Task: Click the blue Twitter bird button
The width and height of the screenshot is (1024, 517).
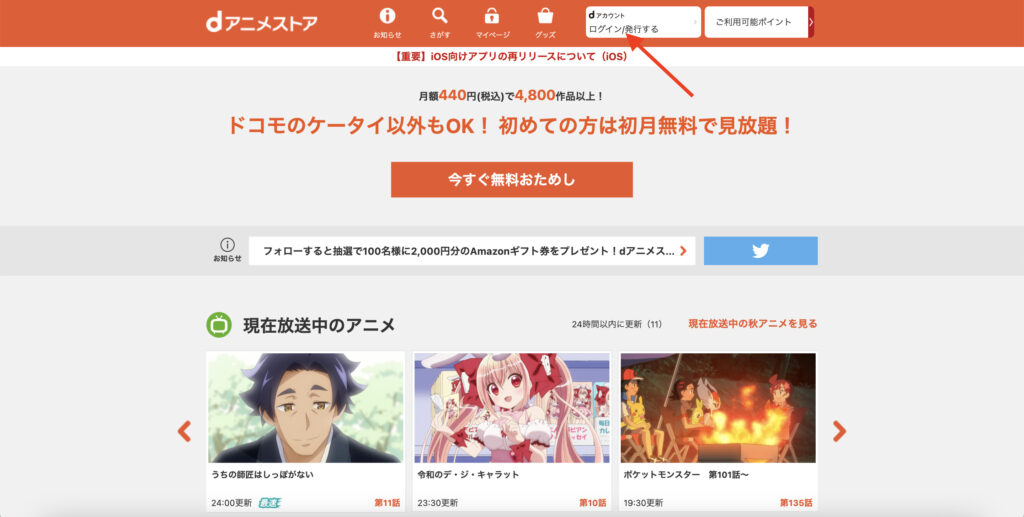Action: [x=760, y=251]
